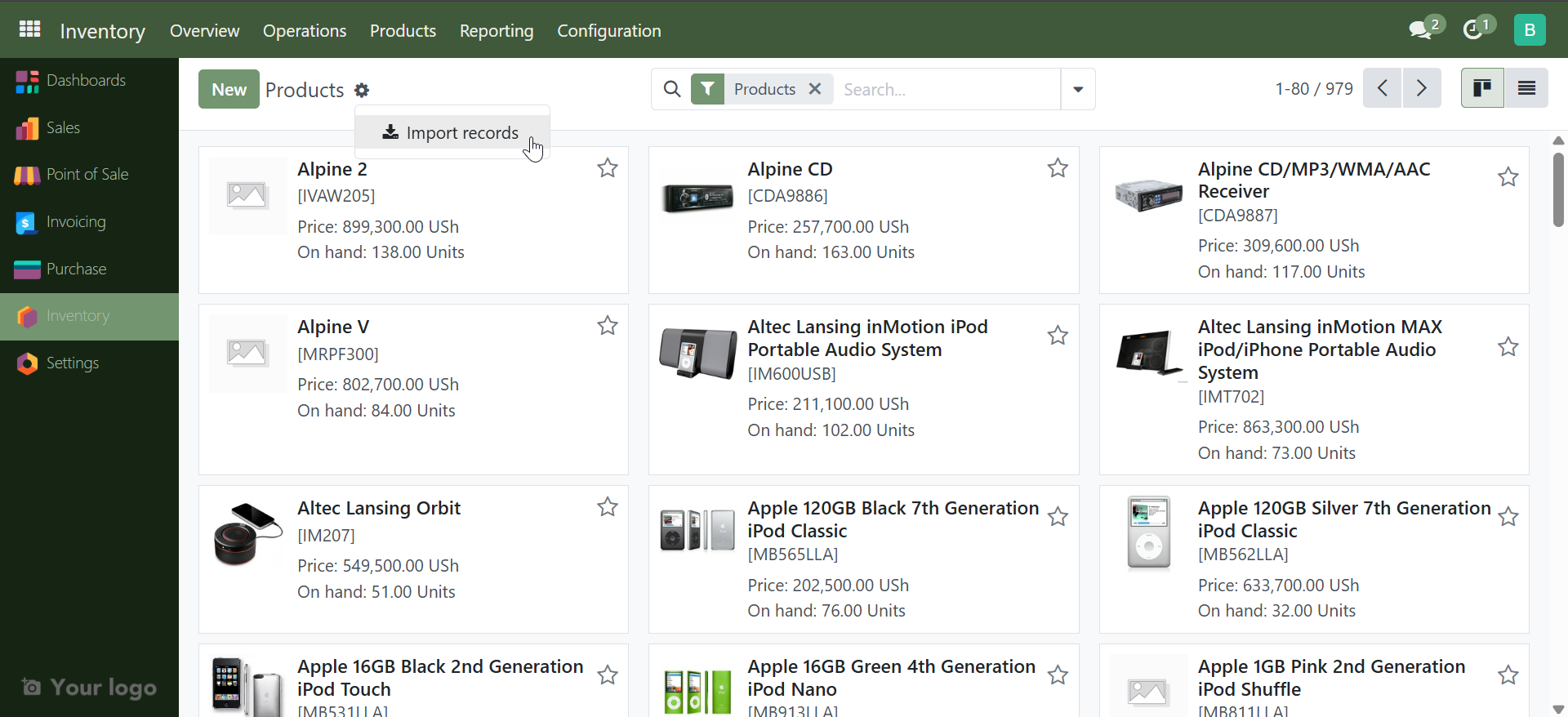This screenshot has height=717, width=1568.
Task: Open the Alpine 2 placeholder image
Action: (247, 196)
